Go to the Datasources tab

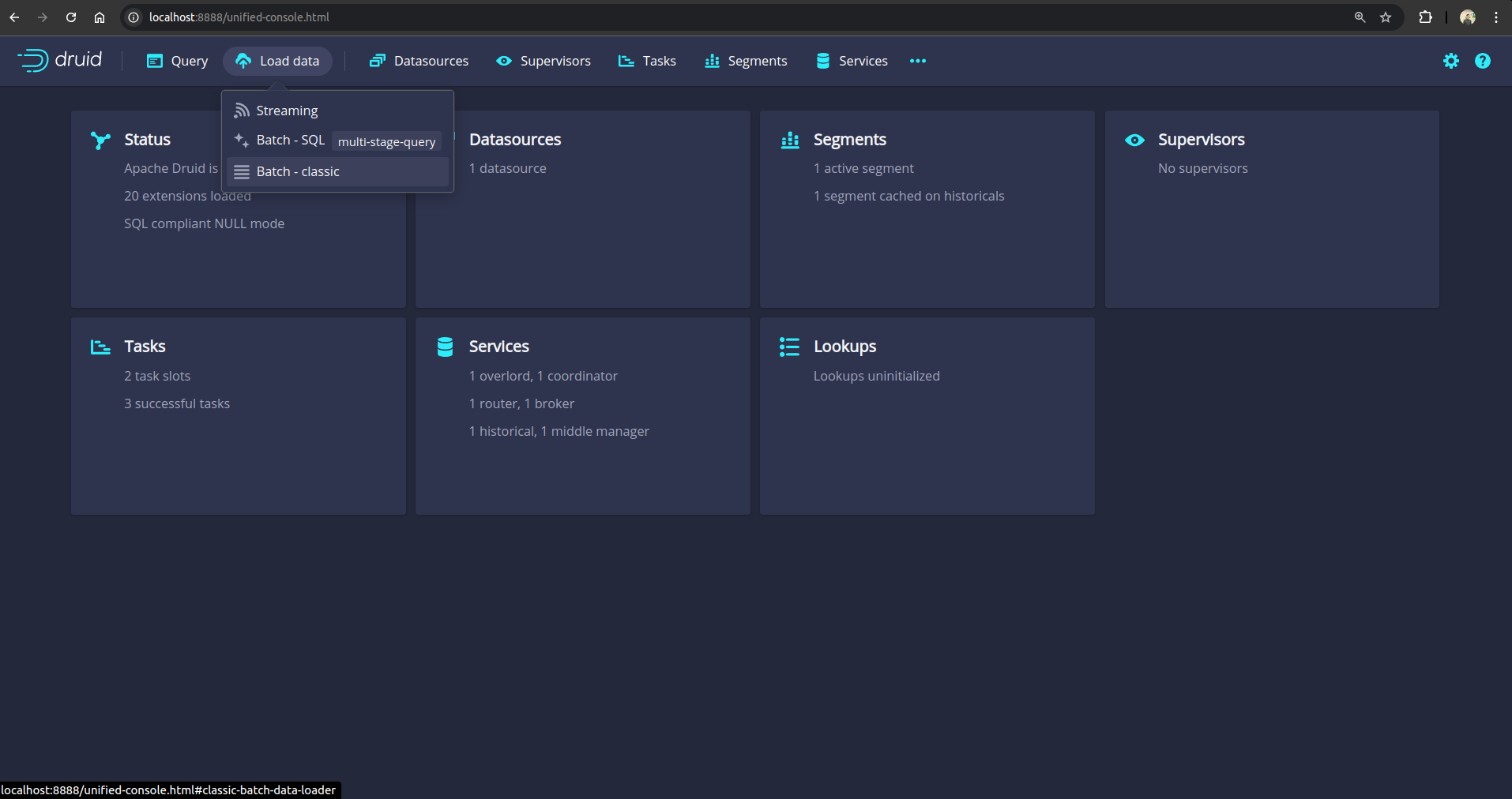click(x=419, y=61)
